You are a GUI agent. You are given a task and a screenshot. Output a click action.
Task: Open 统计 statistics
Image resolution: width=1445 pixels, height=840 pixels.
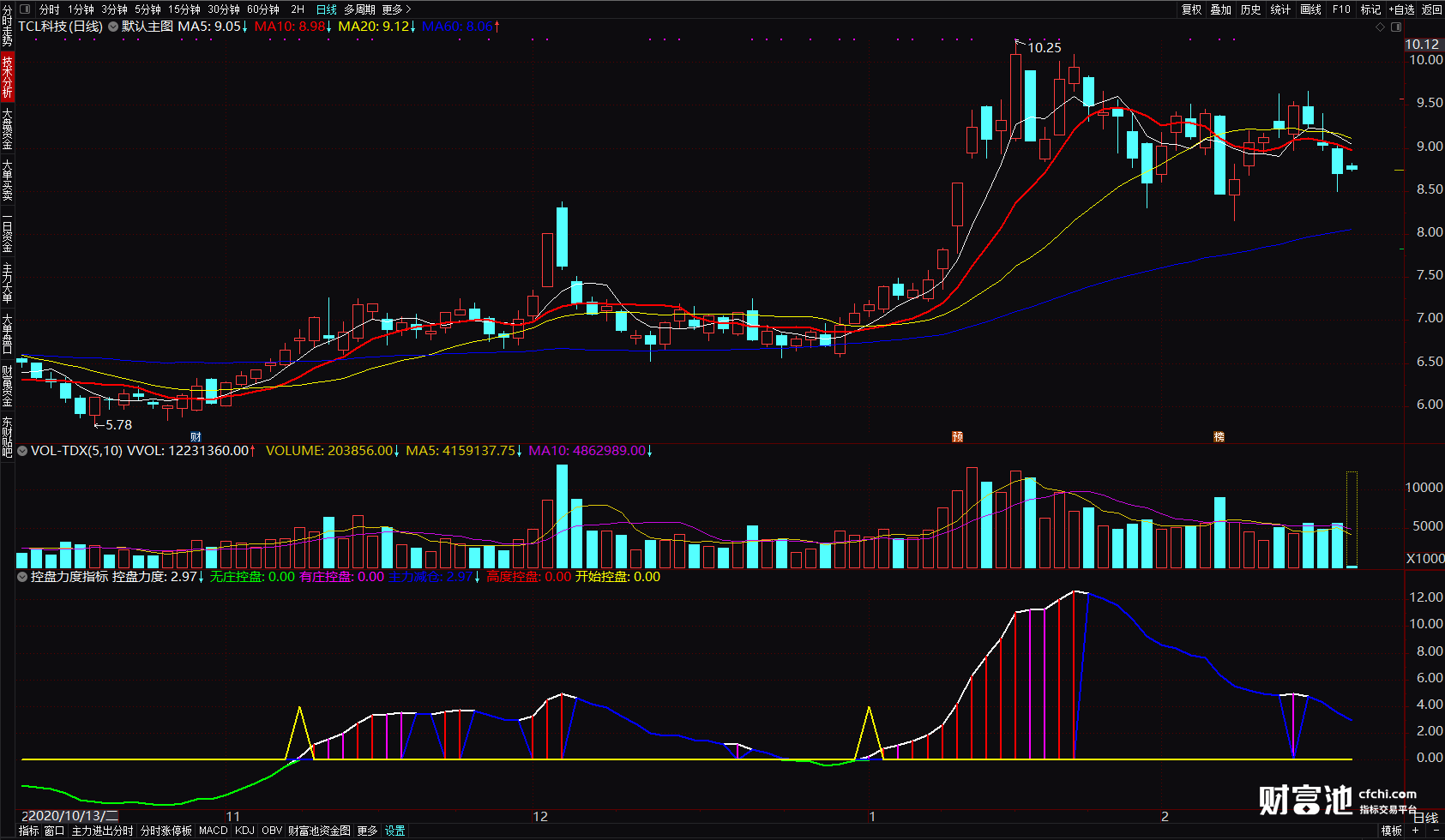coord(1280,9)
